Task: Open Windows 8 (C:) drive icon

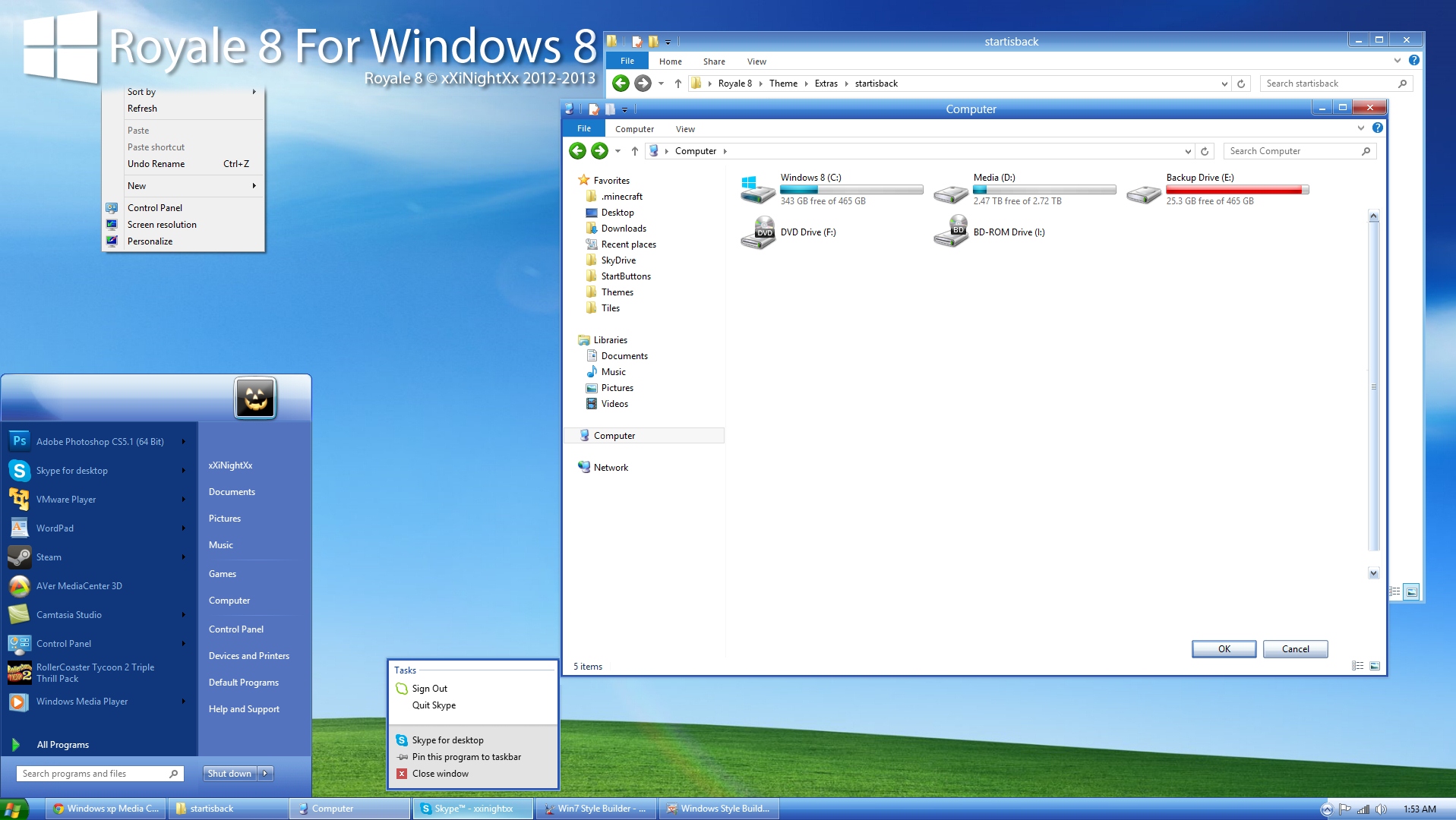Action: (x=757, y=190)
